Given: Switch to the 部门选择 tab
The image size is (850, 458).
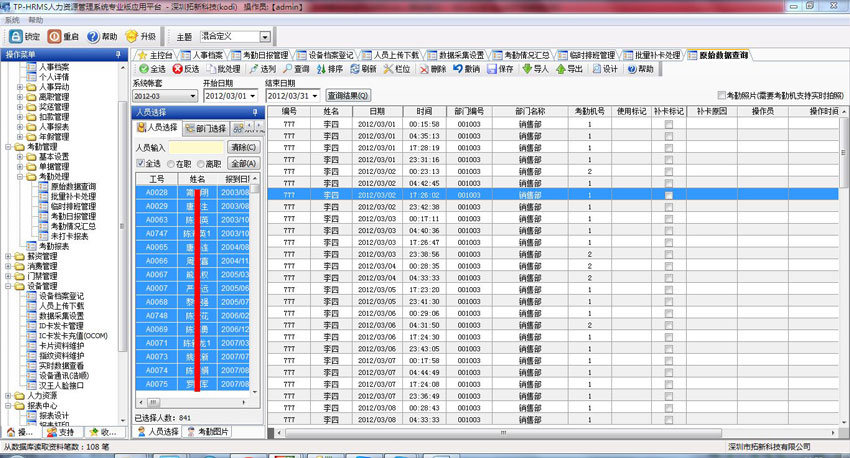Looking at the screenshot, I should pyautogui.click(x=205, y=128).
